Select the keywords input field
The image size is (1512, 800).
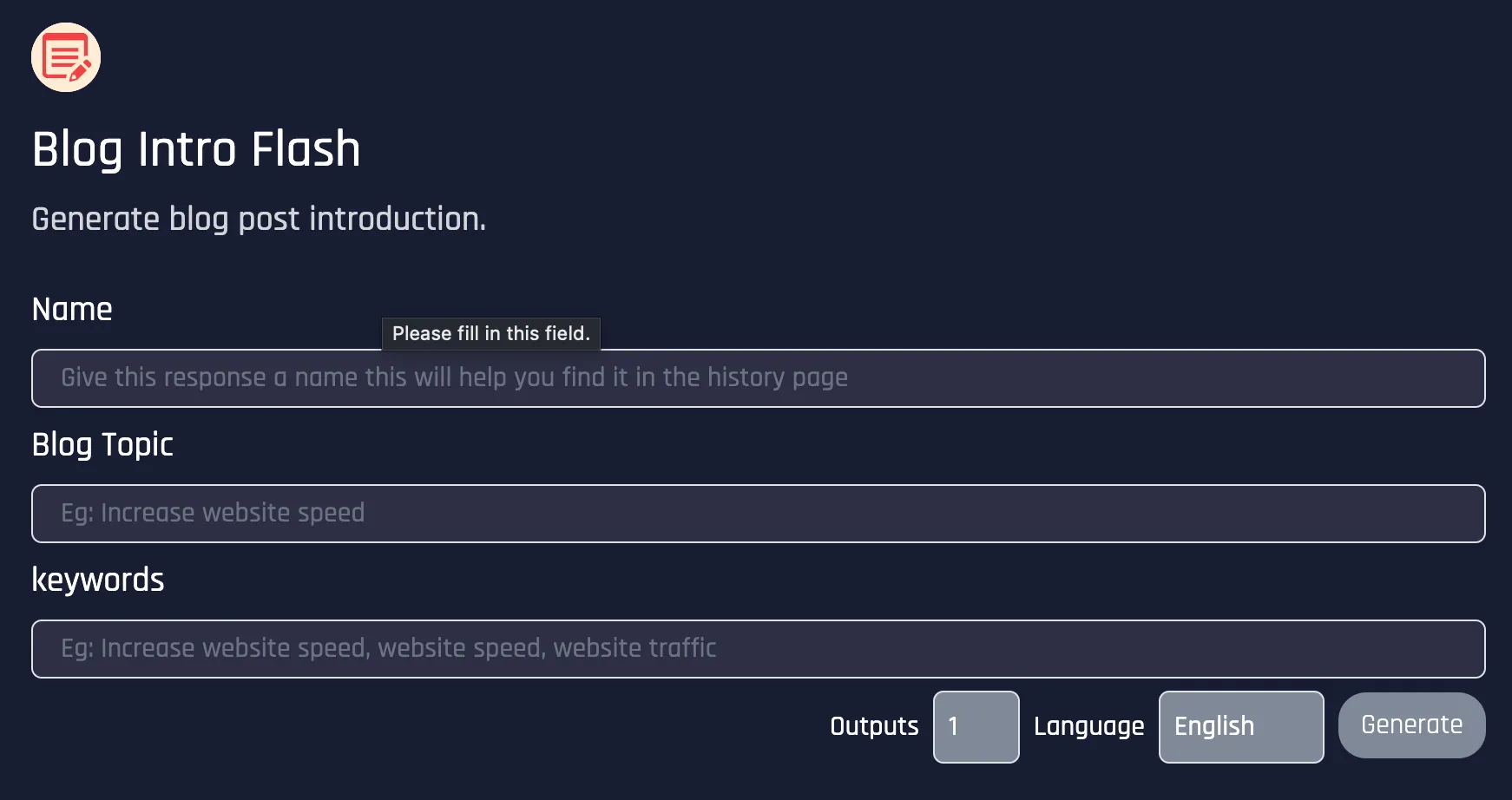(x=755, y=649)
